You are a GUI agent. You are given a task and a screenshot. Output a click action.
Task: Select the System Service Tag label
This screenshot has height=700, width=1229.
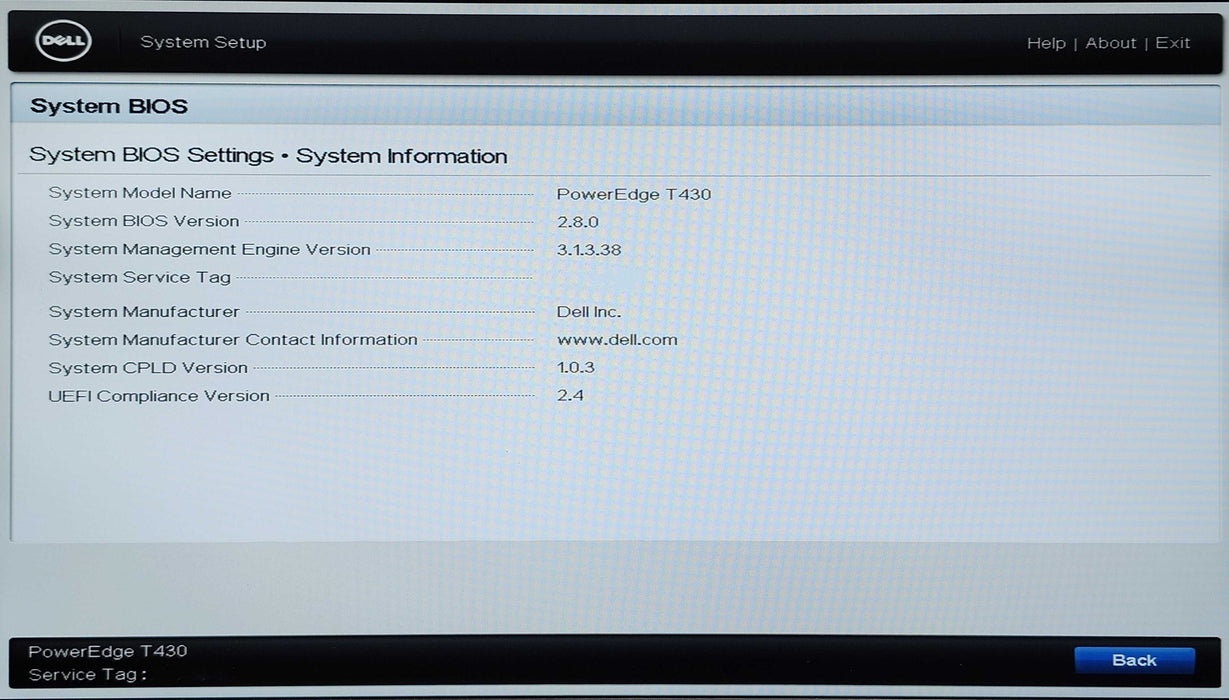tap(140, 277)
